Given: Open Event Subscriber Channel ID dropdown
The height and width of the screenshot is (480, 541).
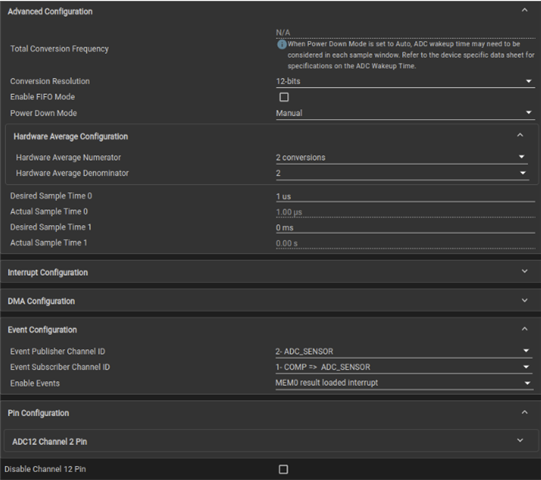Looking at the screenshot, I should [x=404, y=367].
